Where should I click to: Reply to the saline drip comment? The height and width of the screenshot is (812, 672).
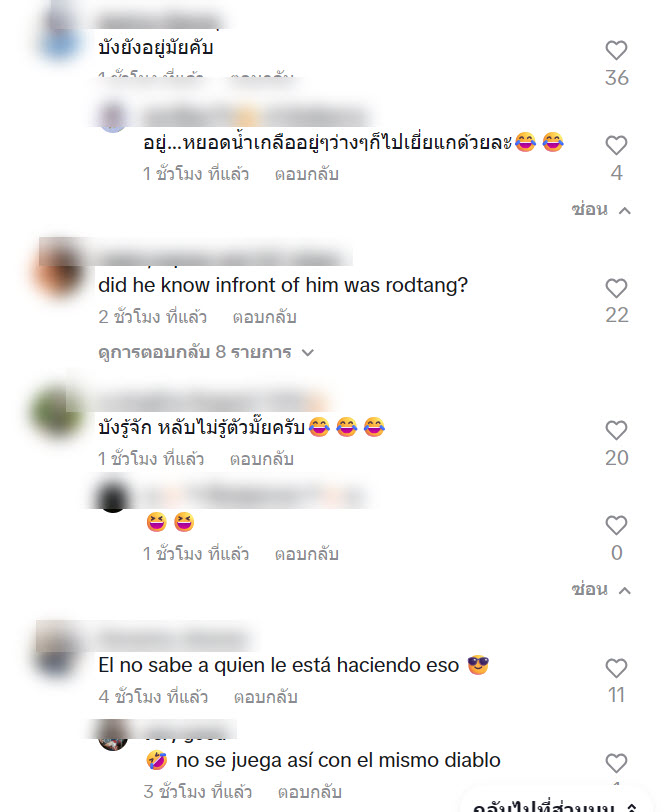306,174
